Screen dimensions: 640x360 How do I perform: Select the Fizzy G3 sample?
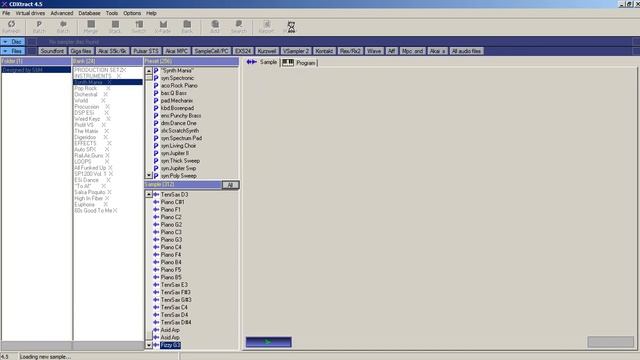[x=170, y=345]
